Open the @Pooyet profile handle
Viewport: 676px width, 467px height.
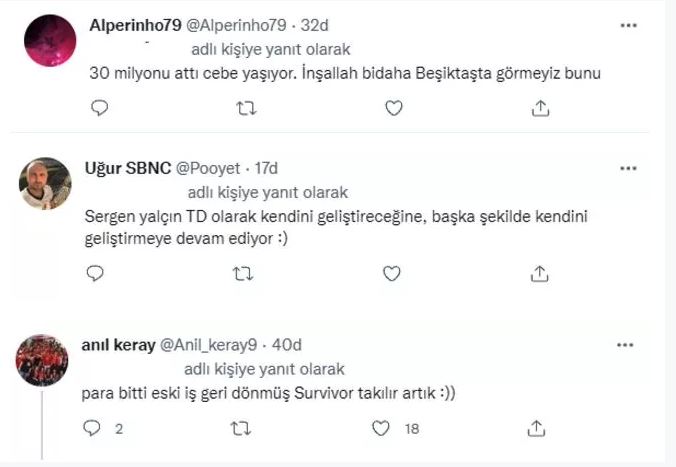pos(208,168)
